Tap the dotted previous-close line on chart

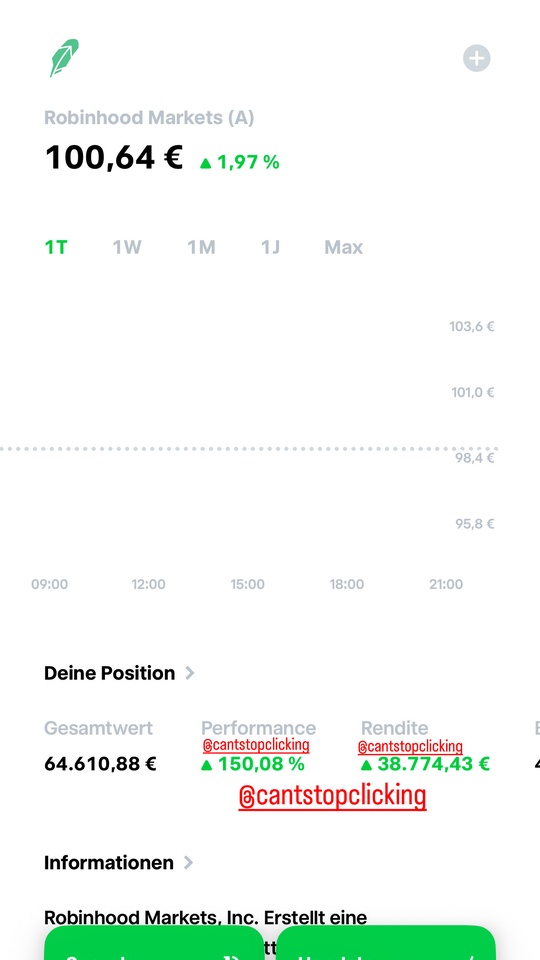248,449
